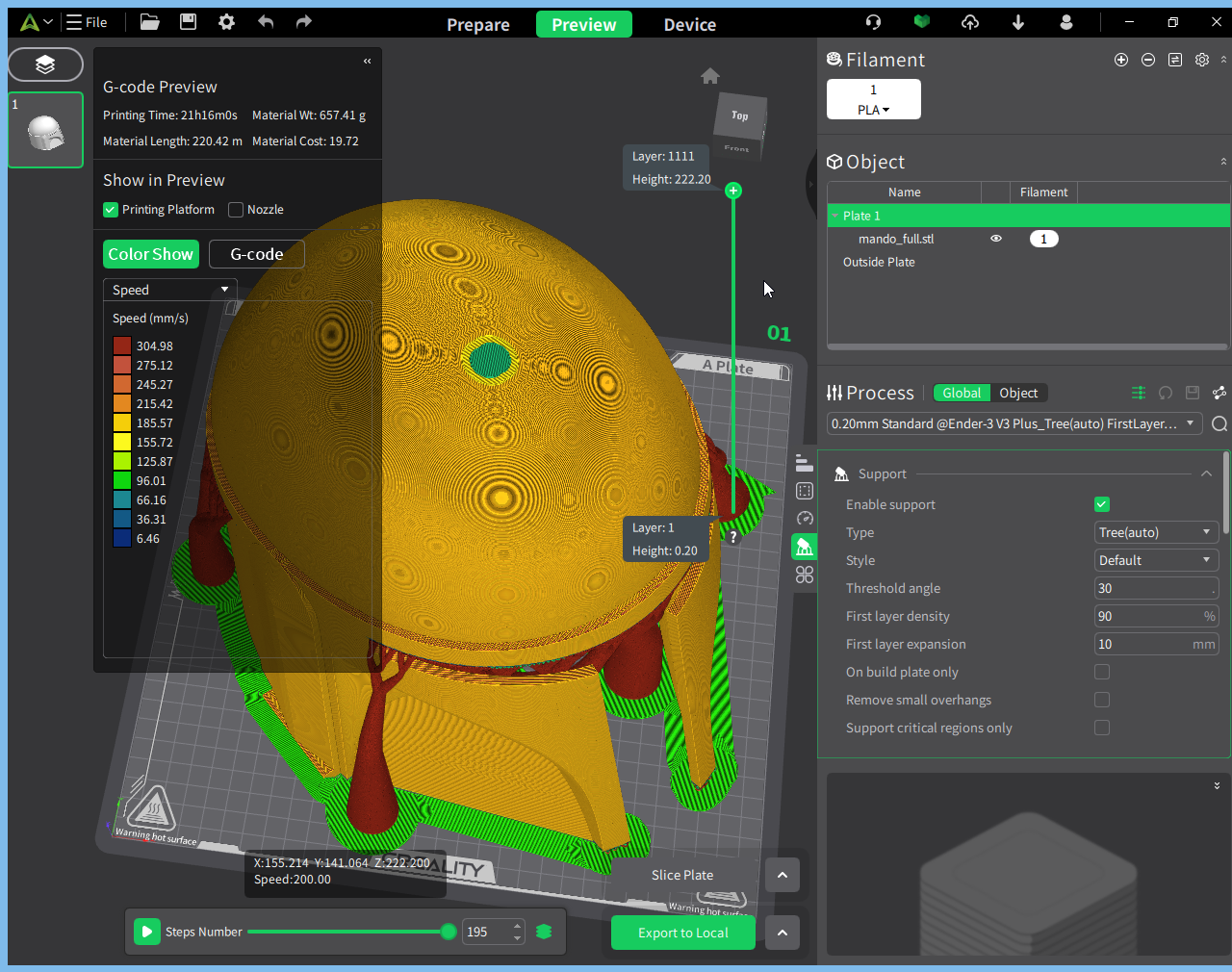Remove a filament with the minus icon
The image size is (1232, 972).
1148,60
